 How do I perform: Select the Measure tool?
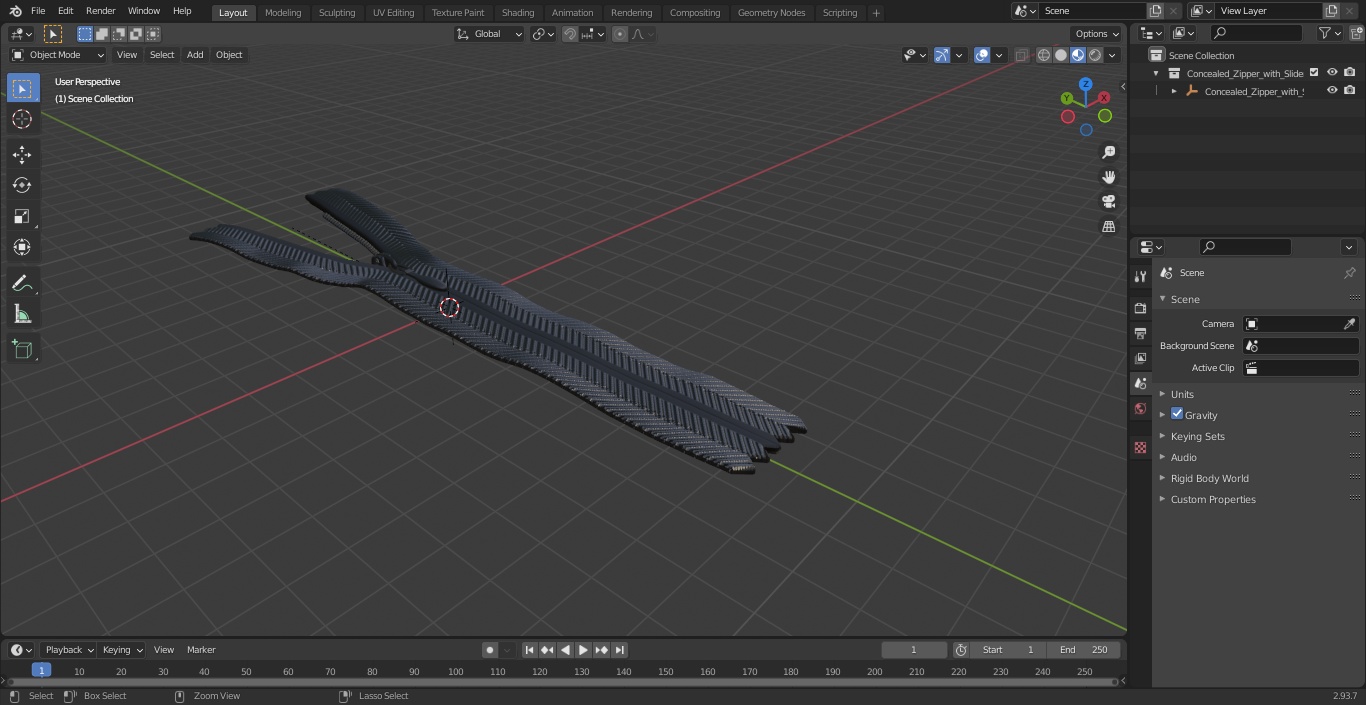22,315
